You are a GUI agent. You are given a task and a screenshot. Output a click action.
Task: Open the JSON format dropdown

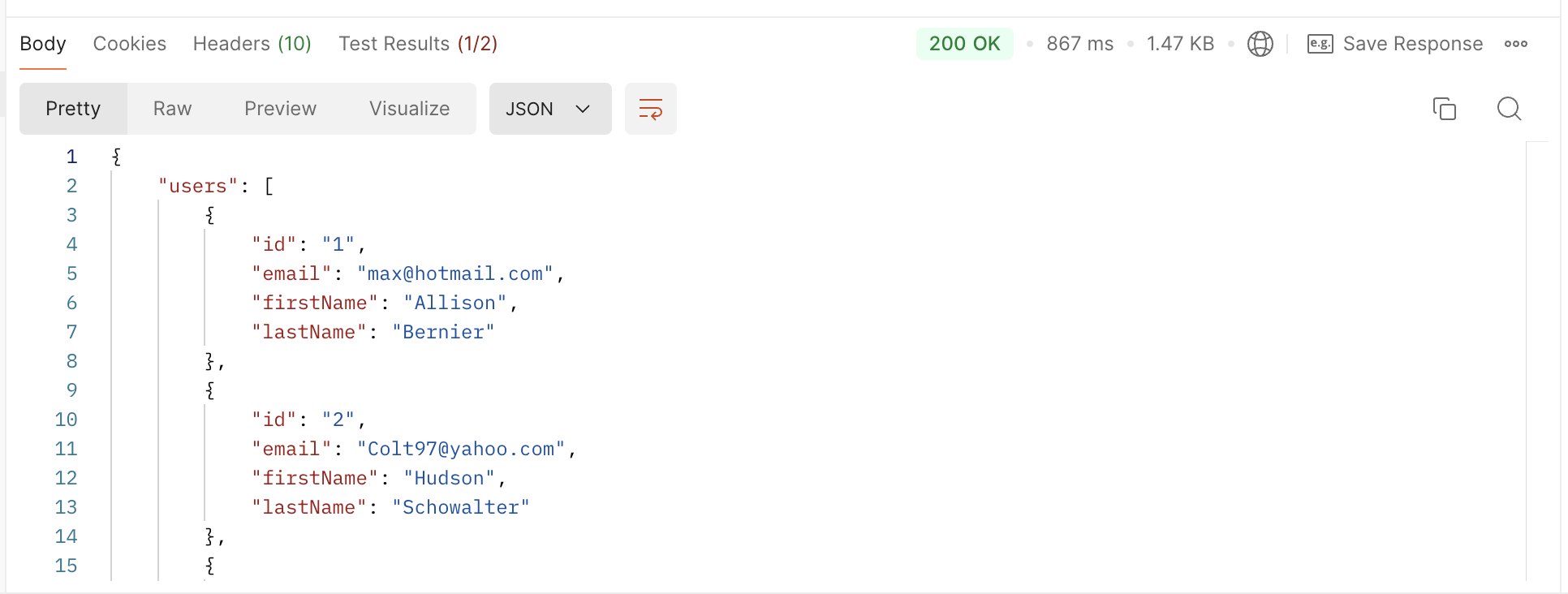549,109
